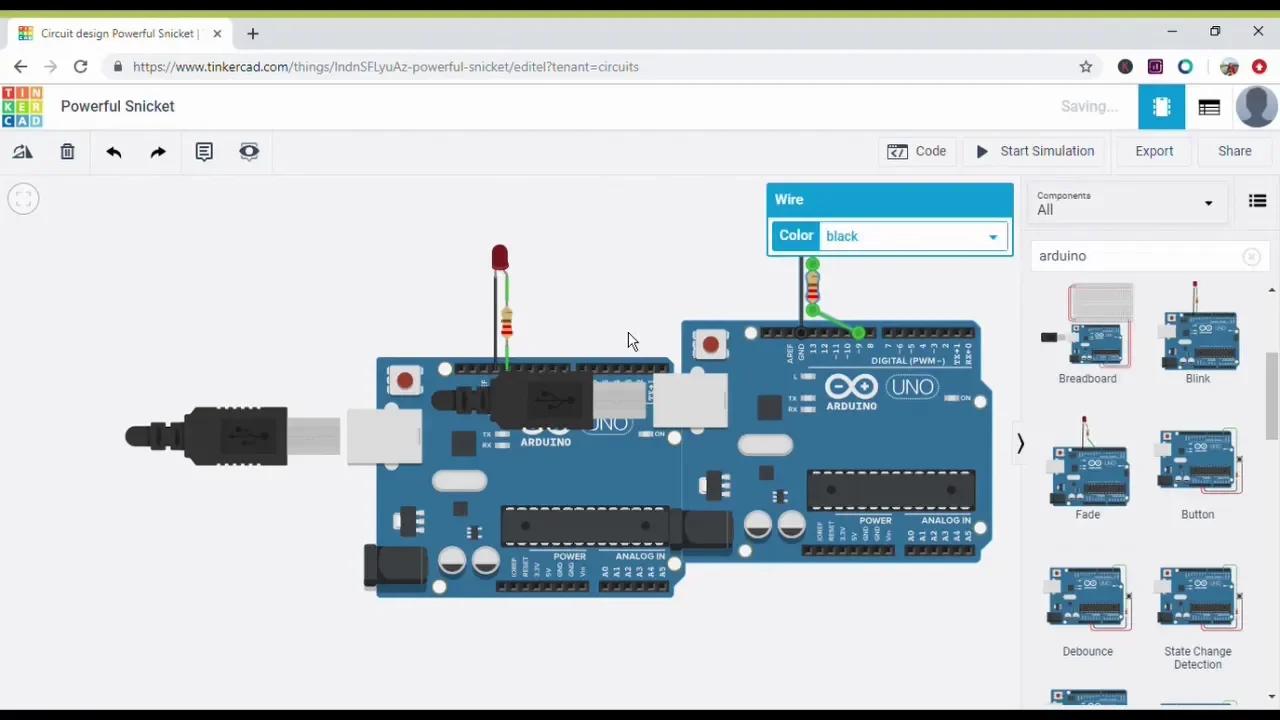Click the Export button
The width and height of the screenshot is (1280, 720).
click(x=1154, y=151)
